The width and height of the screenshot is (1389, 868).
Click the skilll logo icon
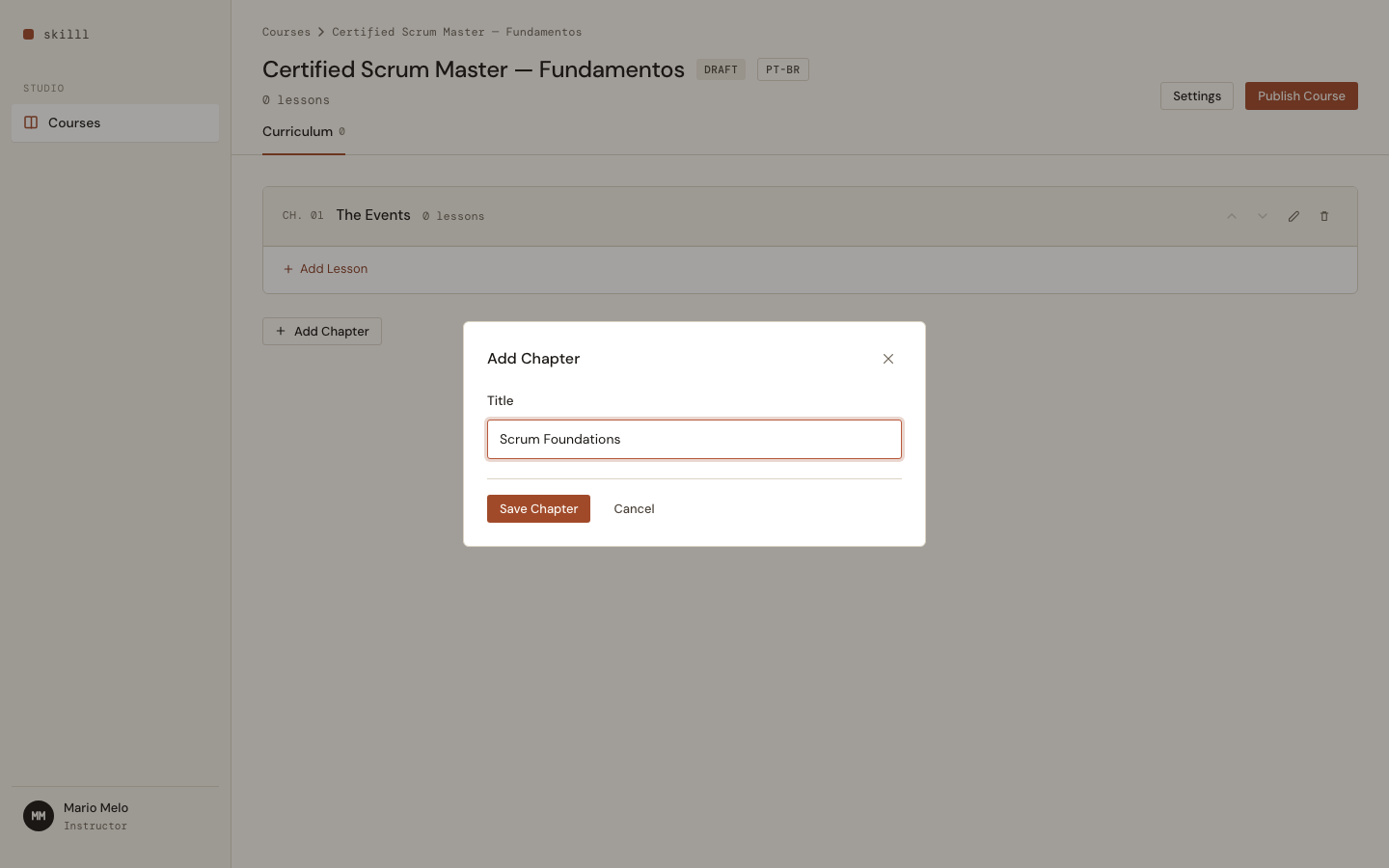29,34
